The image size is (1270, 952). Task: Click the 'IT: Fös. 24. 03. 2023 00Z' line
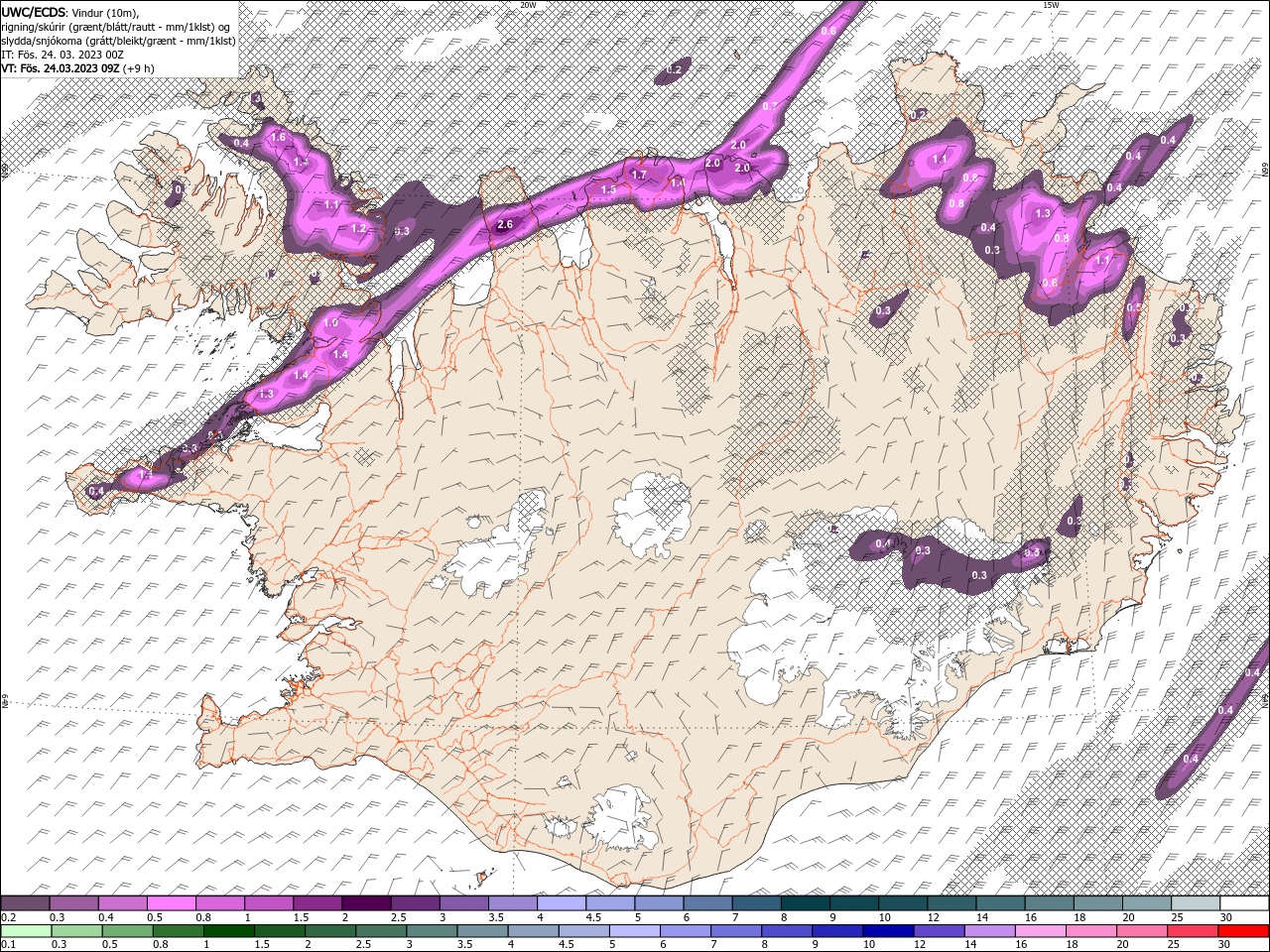62,55
